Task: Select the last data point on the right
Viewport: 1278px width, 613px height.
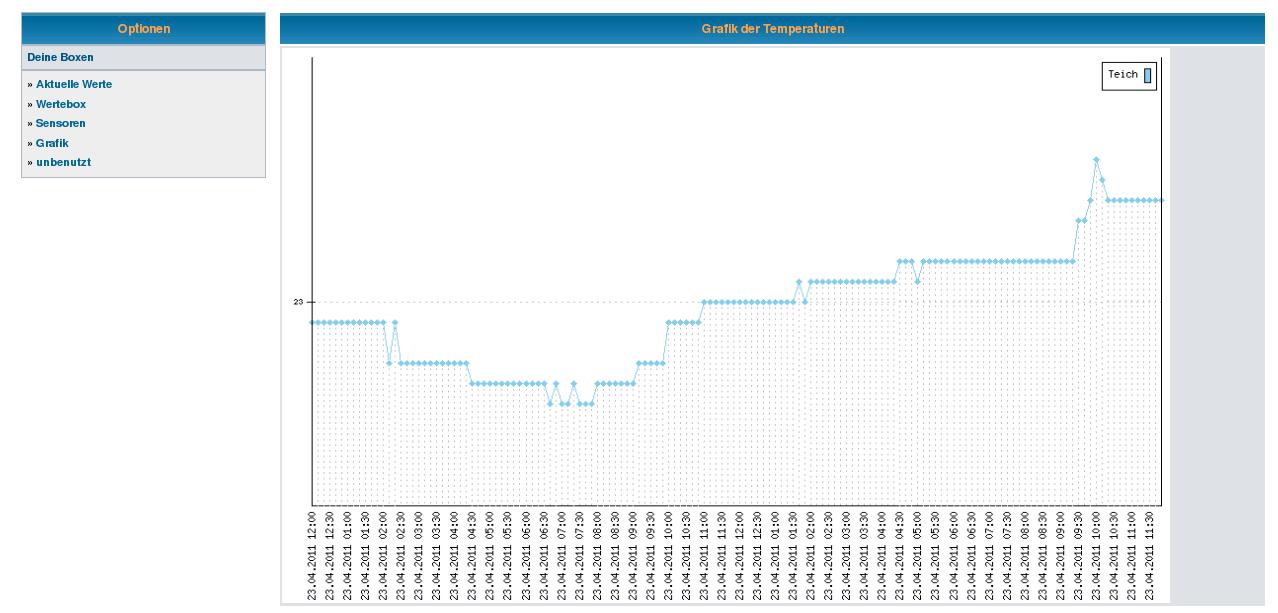Action: click(1160, 200)
